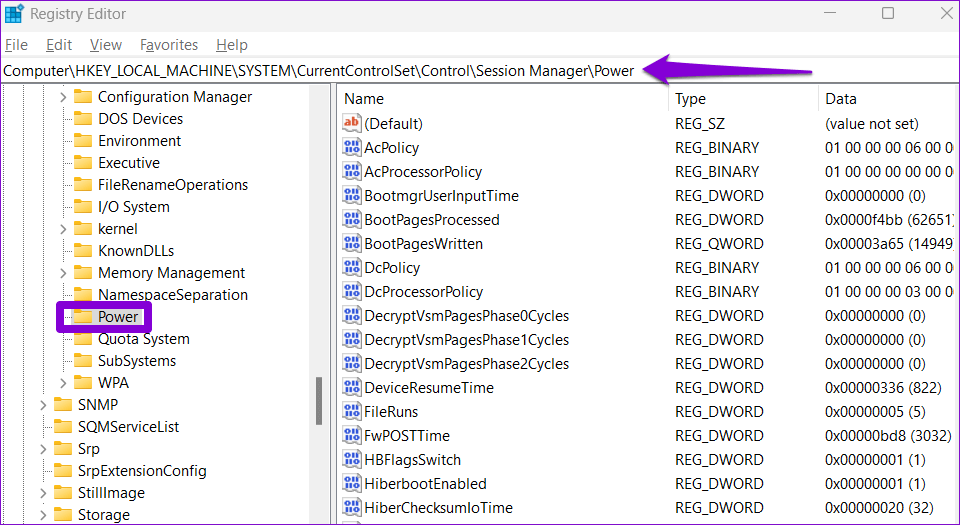The image size is (960, 525).
Task: Click the FileRuns value icon
Action: pyautogui.click(x=351, y=411)
